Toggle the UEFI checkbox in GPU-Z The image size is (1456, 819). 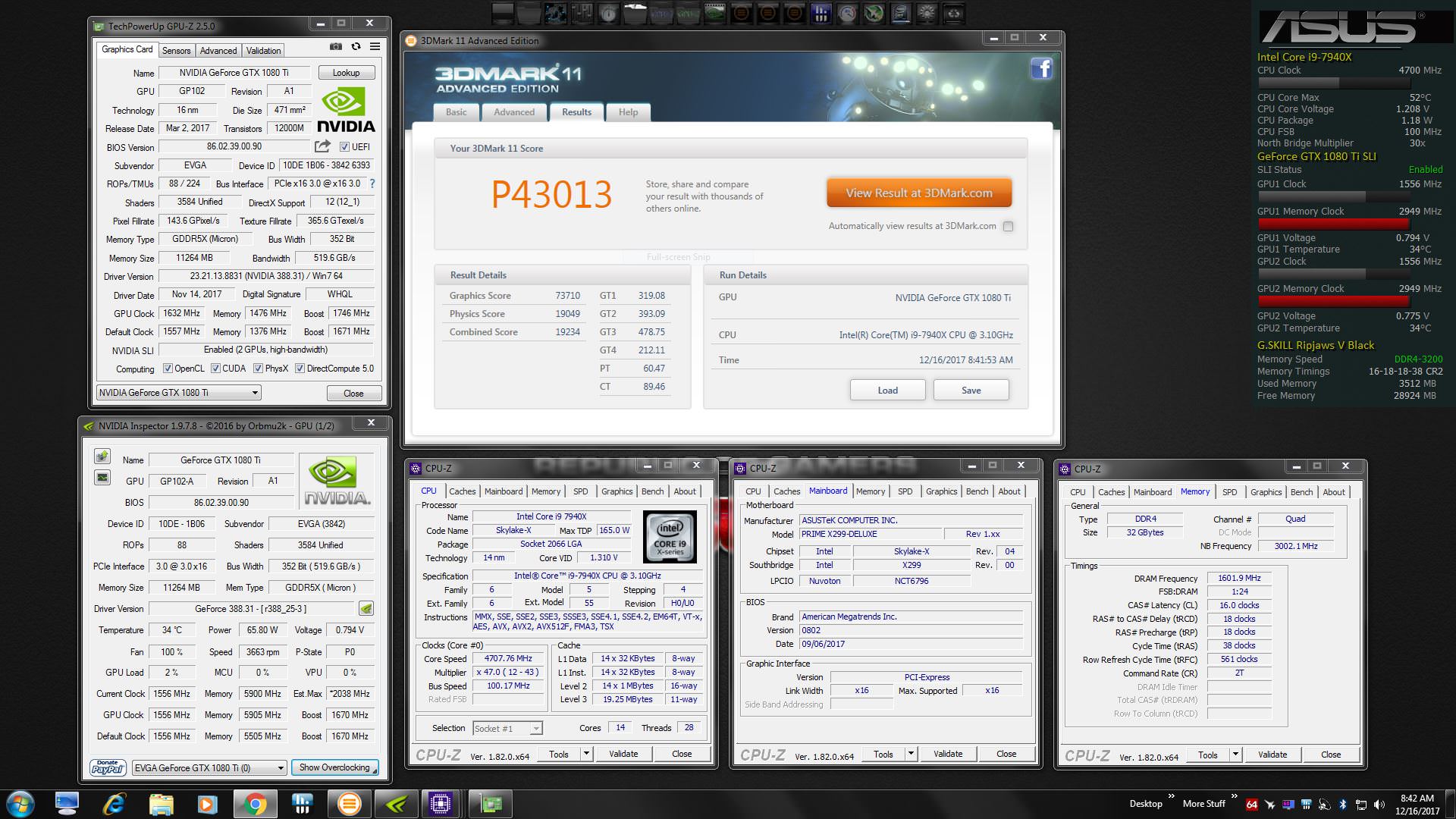(x=344, y=147)
